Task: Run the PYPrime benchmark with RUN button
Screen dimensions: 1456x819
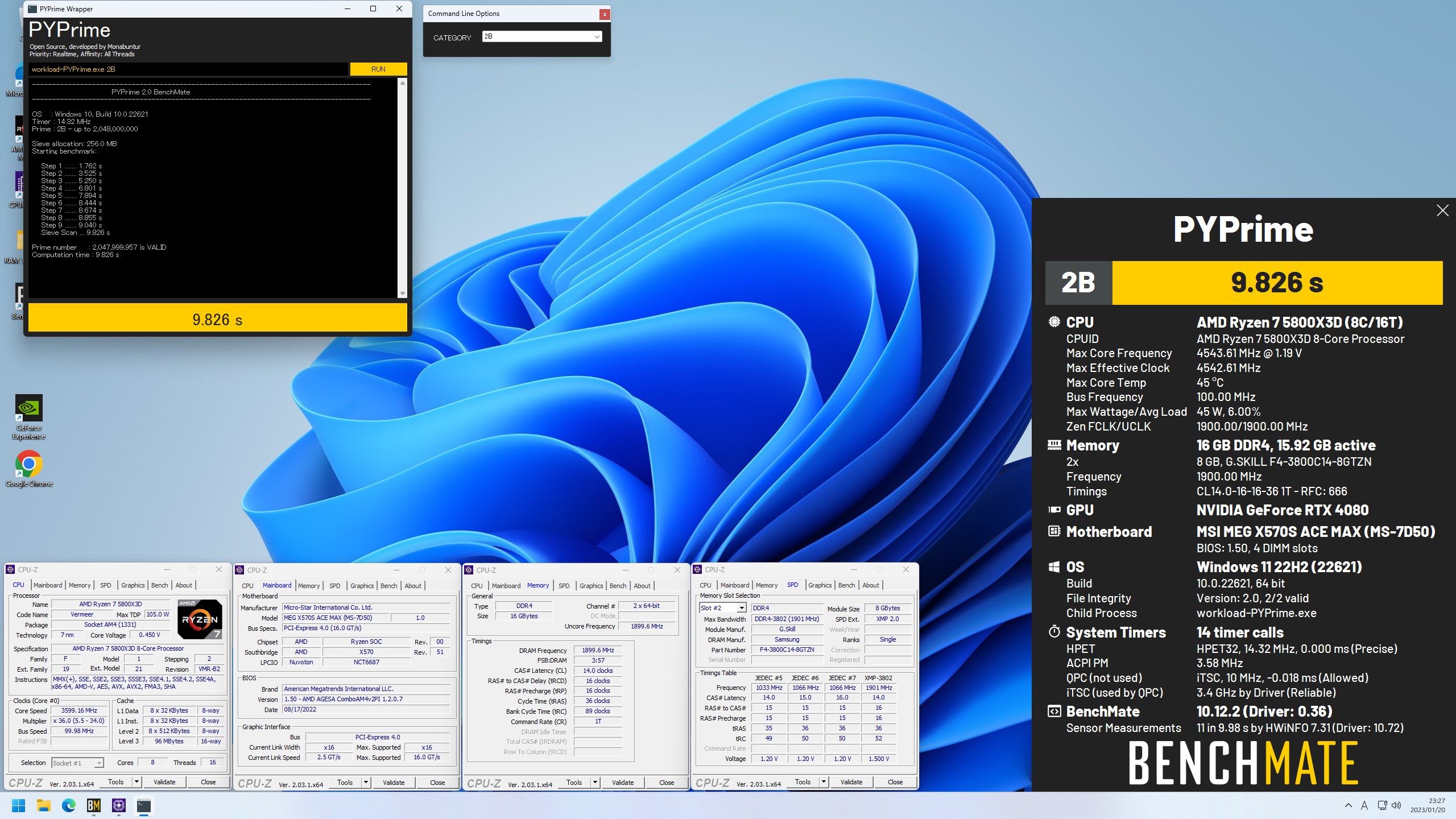Action: [x=378, y=69]
